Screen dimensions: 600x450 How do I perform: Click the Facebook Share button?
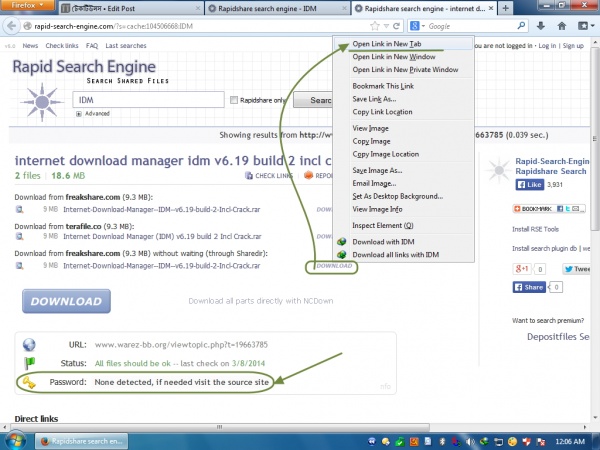click(x=529, y=287)
